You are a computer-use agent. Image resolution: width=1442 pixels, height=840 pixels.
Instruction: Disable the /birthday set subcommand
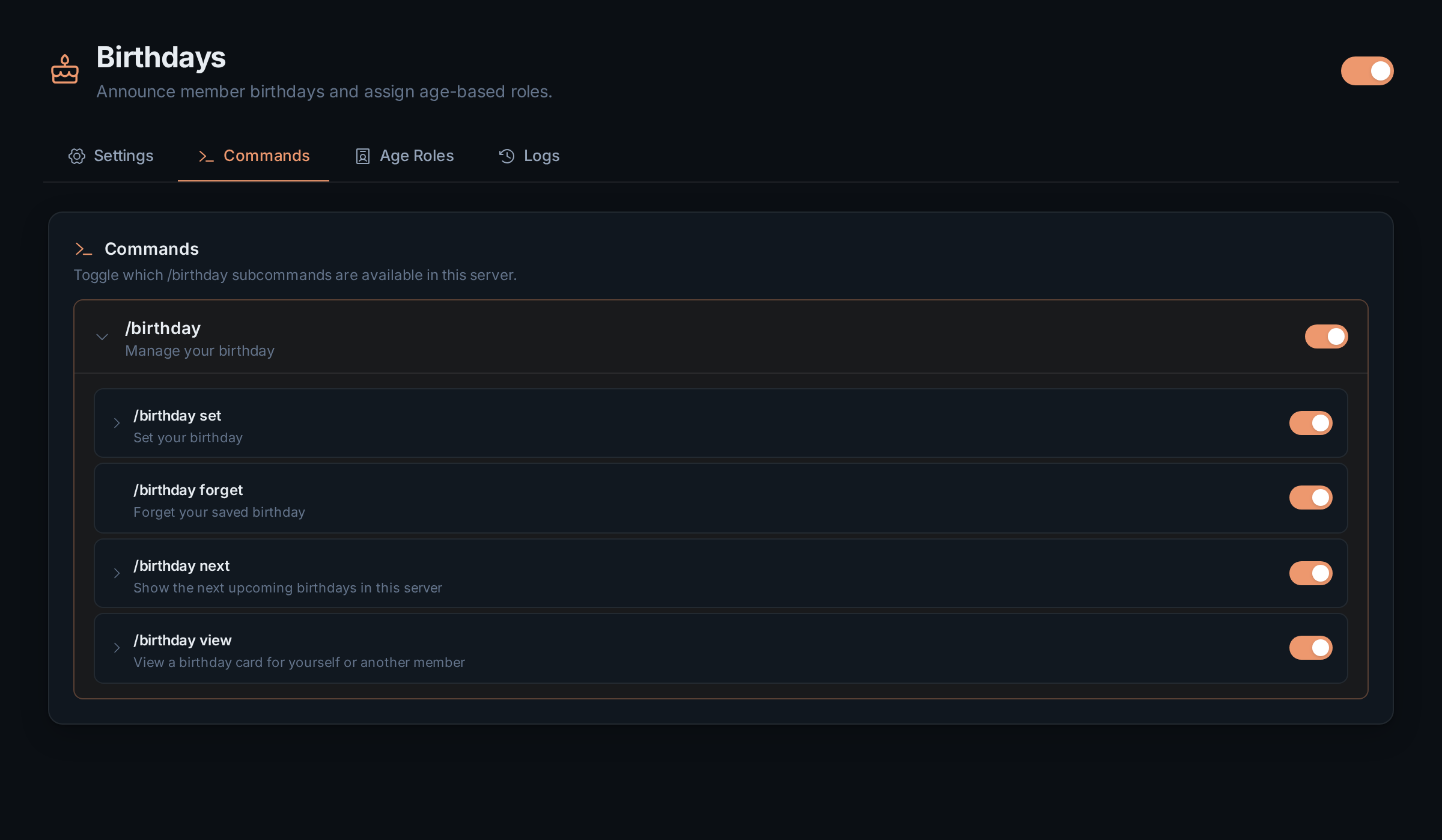coord(1310,423)
